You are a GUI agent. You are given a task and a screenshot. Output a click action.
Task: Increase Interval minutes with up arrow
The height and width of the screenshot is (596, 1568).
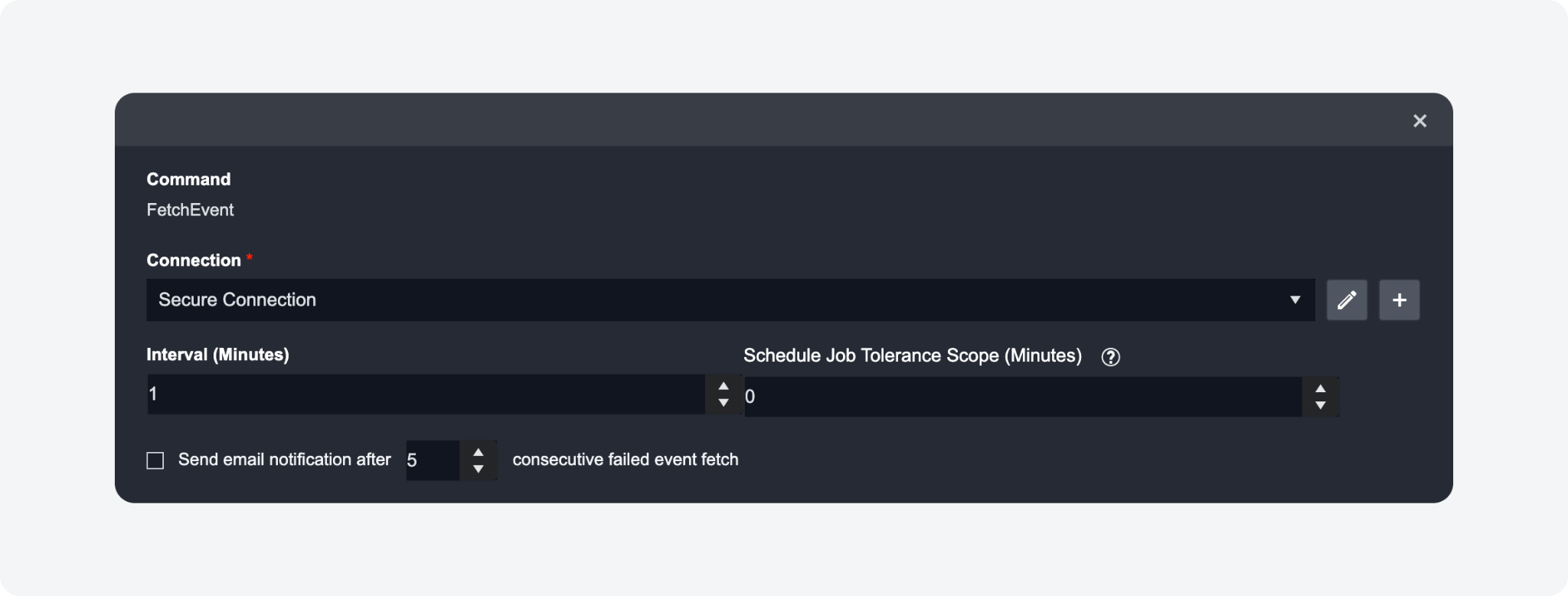click(723, 385)
